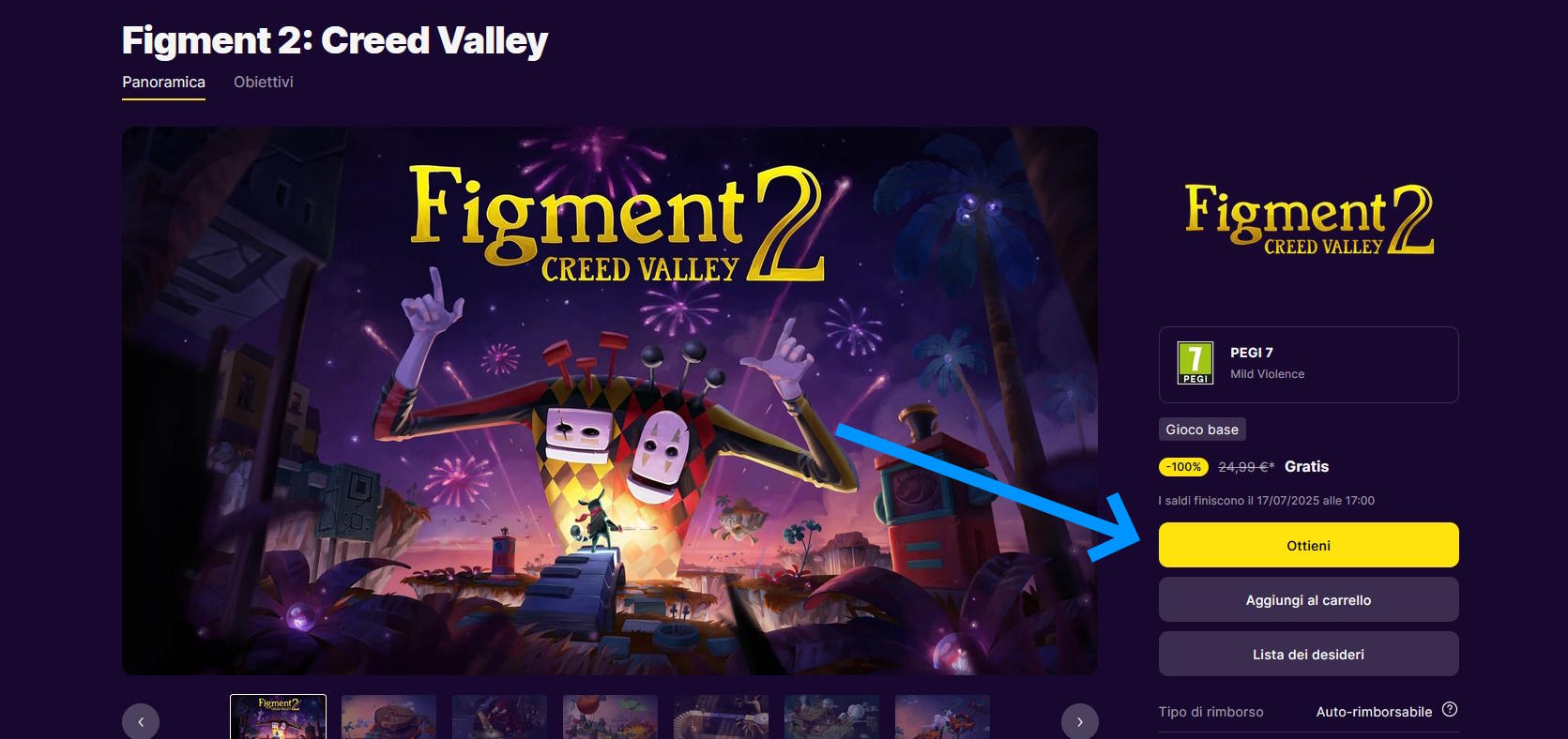The image size is (1568, 739).
Task: Click the PEGI 7 rating icon
Action: [x=1195, y=363]
